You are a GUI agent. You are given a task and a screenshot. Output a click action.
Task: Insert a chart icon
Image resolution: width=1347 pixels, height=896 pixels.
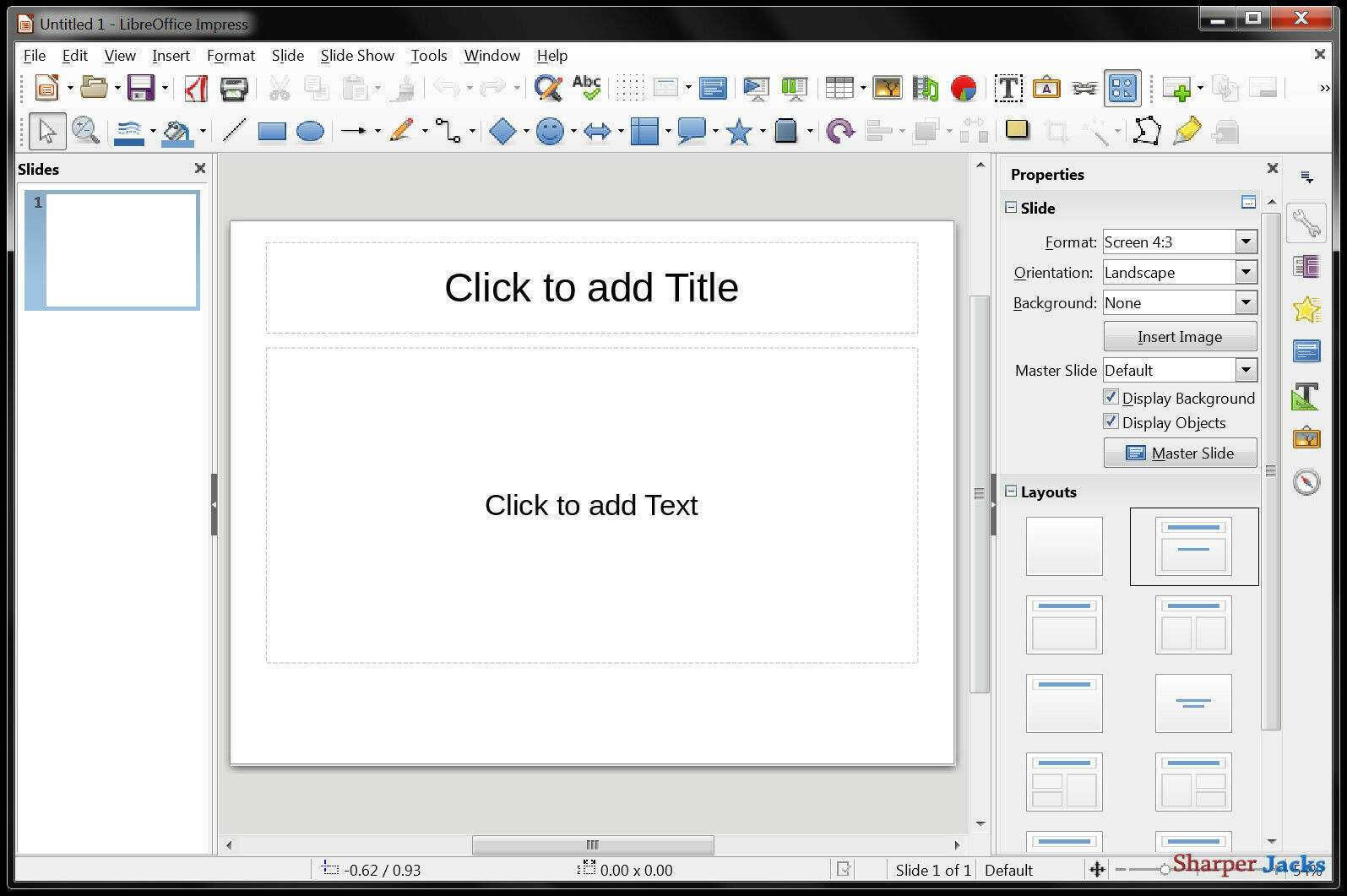tap(964, 88)
